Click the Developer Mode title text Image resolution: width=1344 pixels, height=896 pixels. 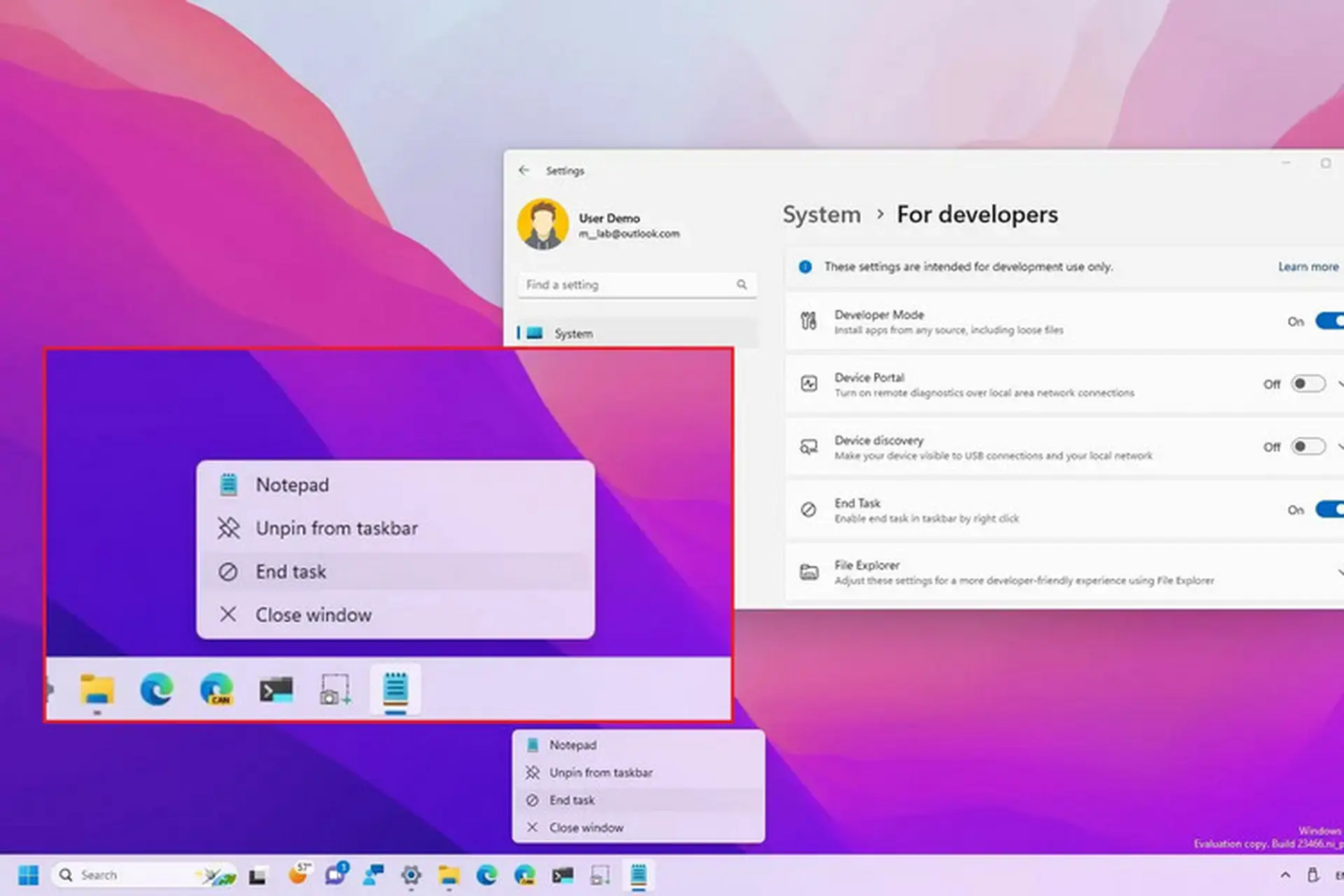(879, 315)
